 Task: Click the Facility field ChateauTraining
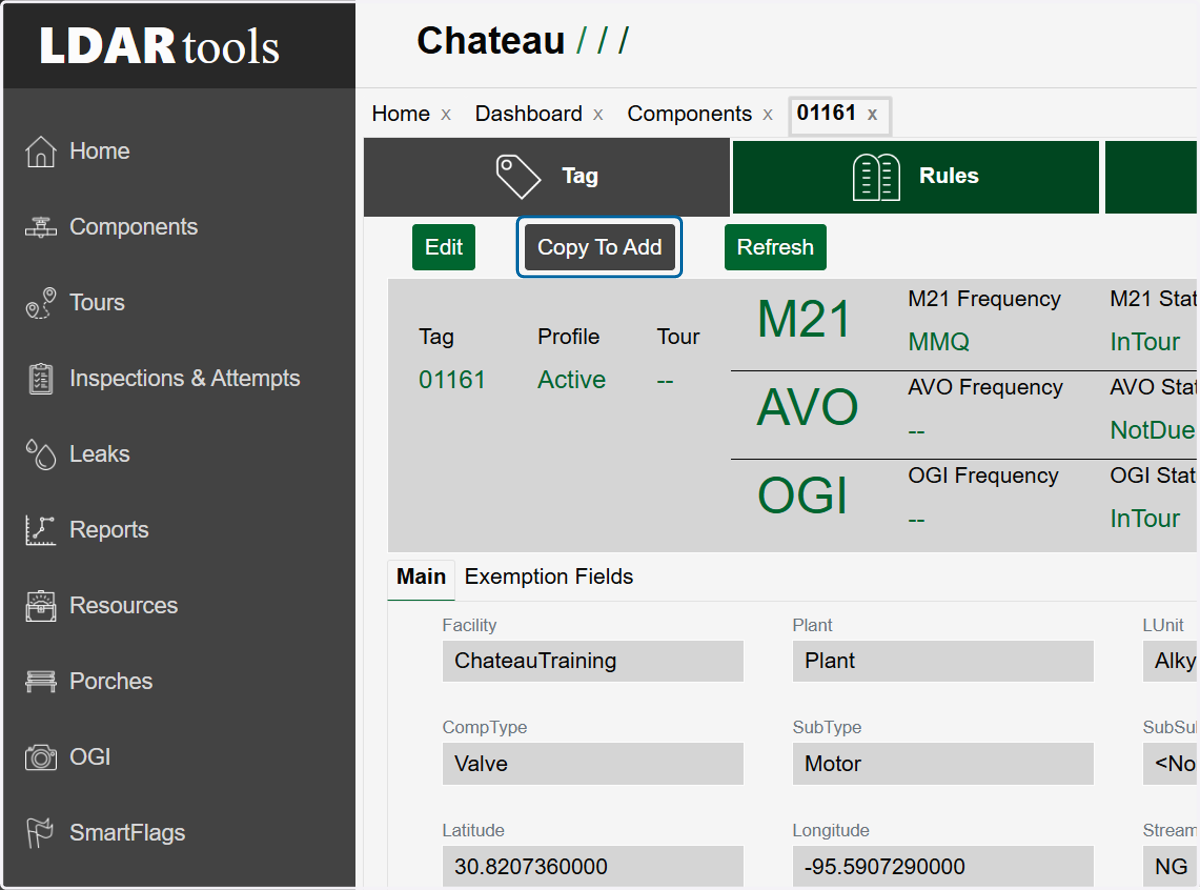click(x=593, y=661)
